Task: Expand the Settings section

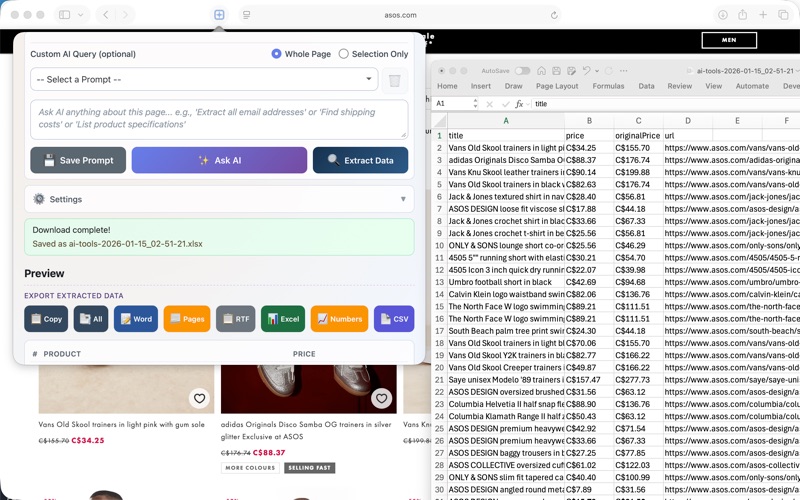Action: click(219, 199)
